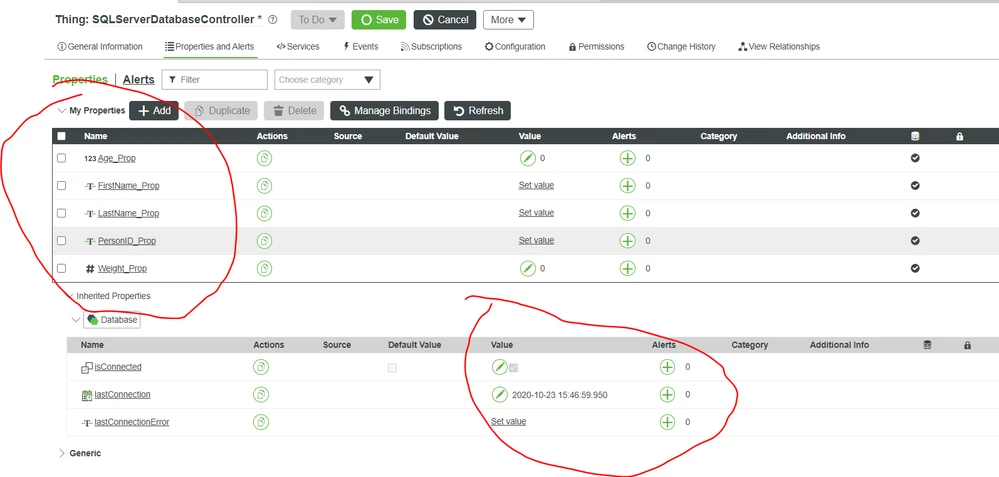The width and height of the screenshot is (999, 477).
Task: Add alert plus icon for FirstName_Prop
Action: pyautogui.click(x=628, y=185)
